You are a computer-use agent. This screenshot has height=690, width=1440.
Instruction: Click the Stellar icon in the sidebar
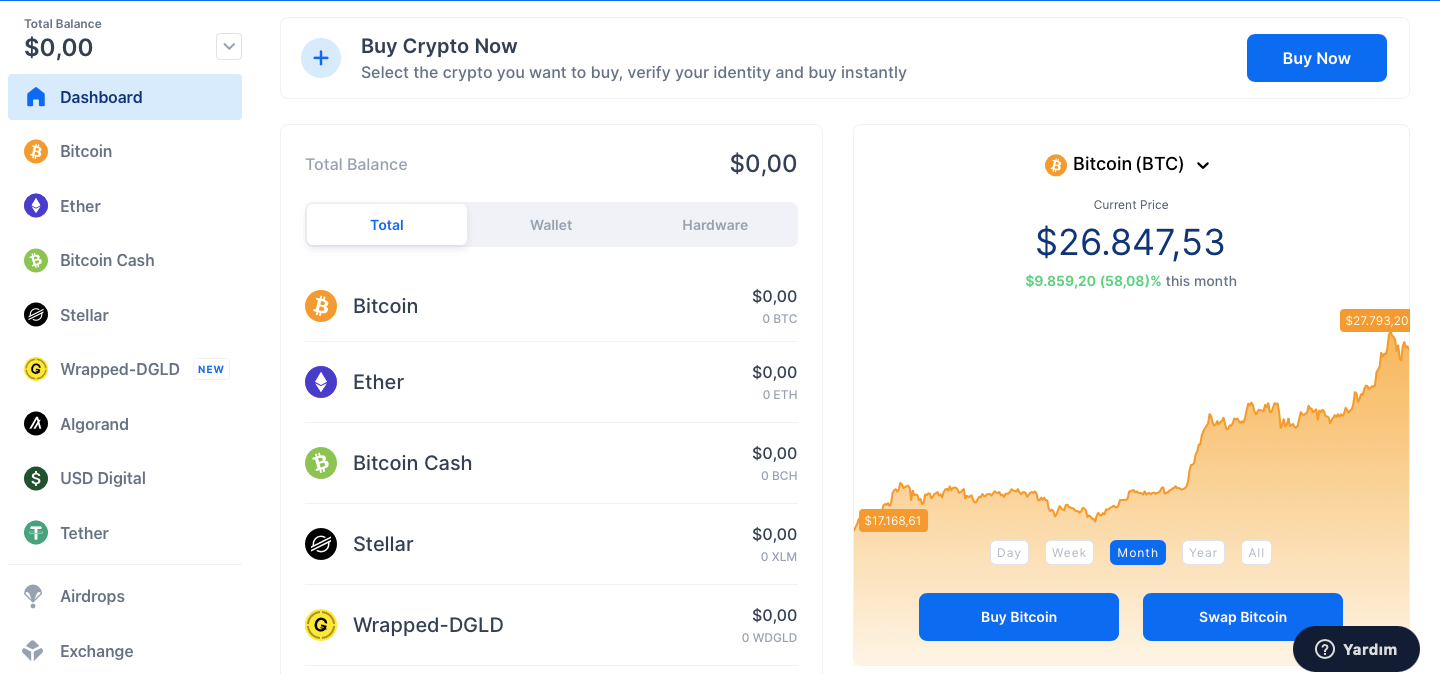point(36,315)
